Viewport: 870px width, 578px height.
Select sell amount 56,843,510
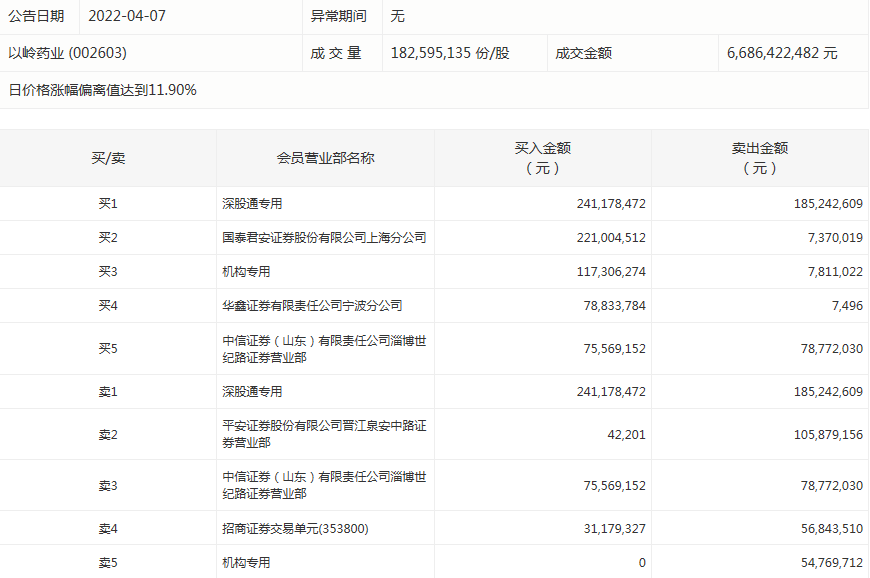click(x=832, y=529)
